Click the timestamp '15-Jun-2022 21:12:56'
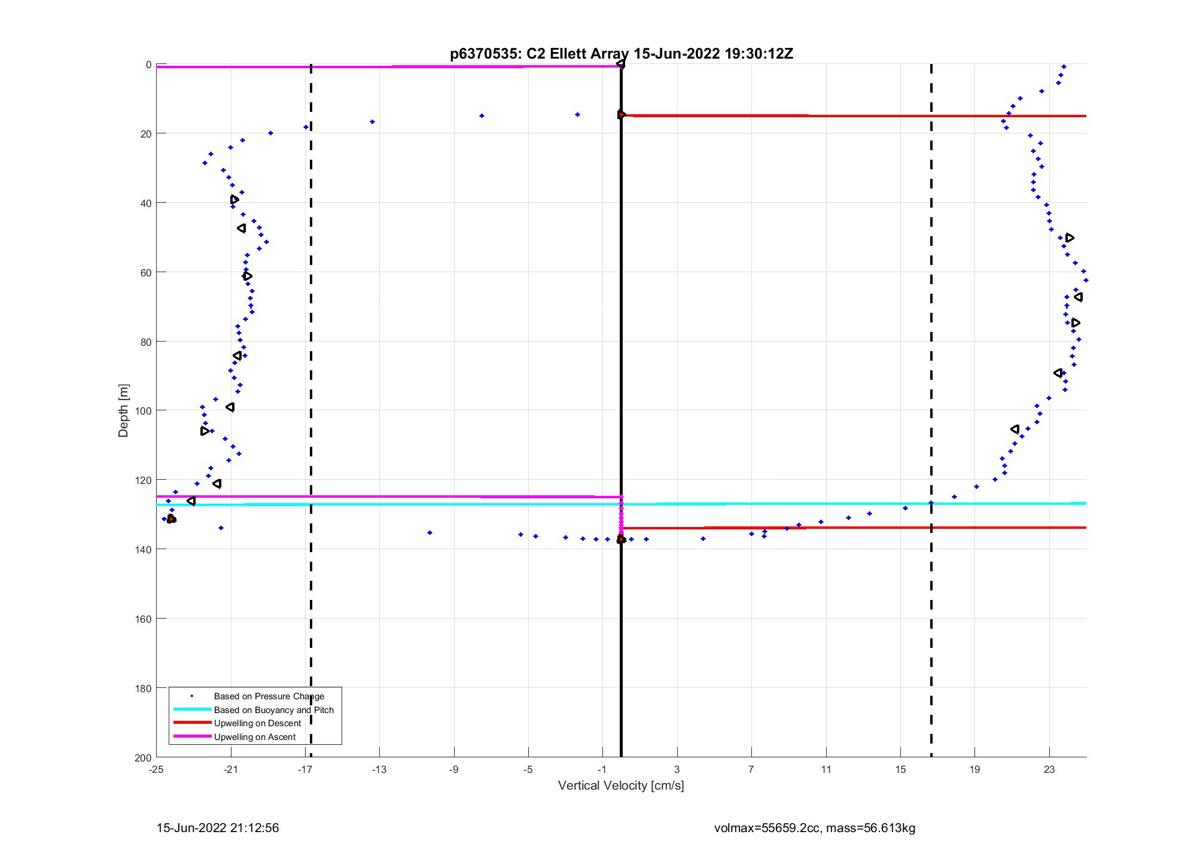The height and width of the screenshot is (851, 1200). pyautogui.click(x=217, y=828)
